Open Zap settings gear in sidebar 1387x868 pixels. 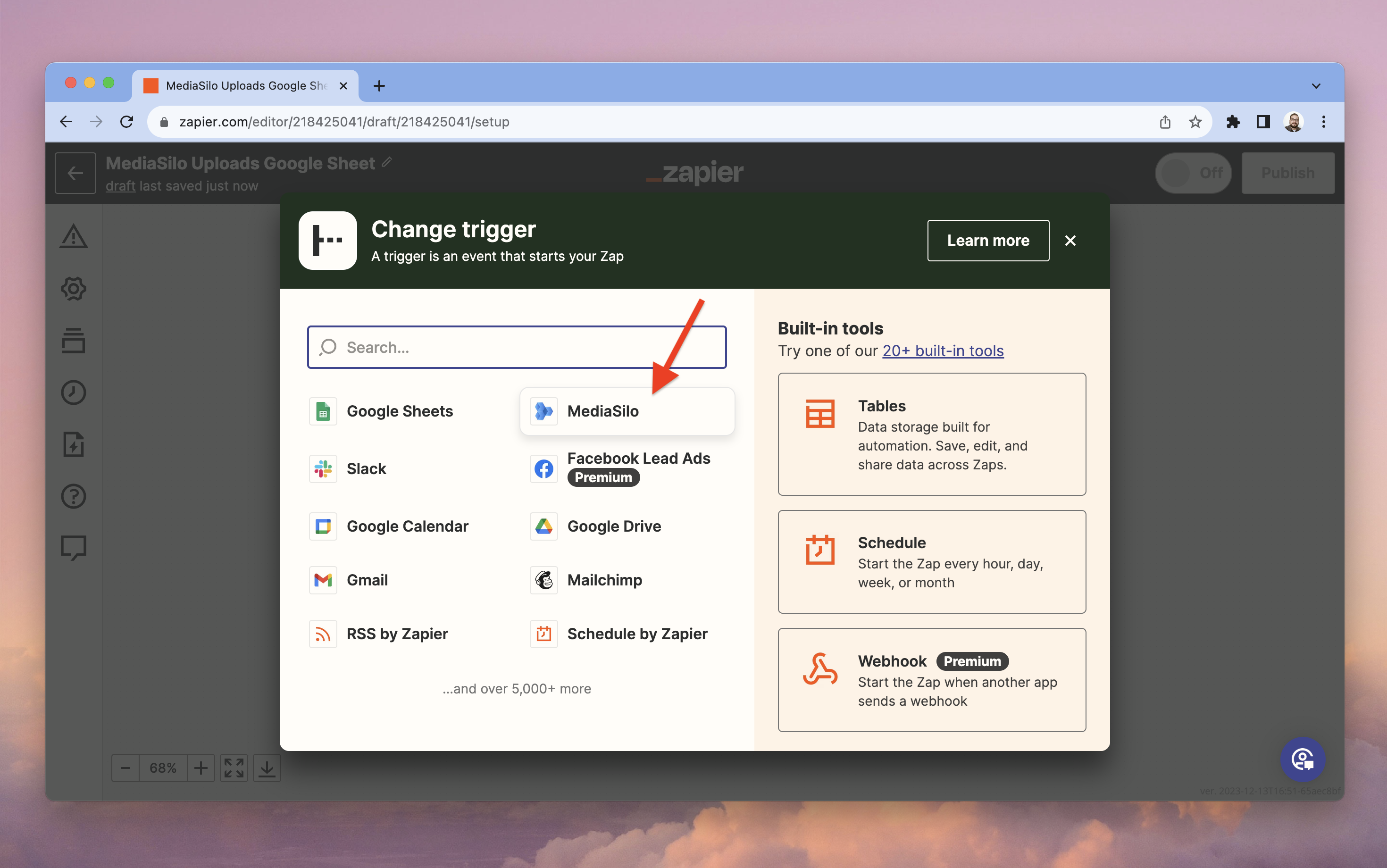[x=74, y=288]
